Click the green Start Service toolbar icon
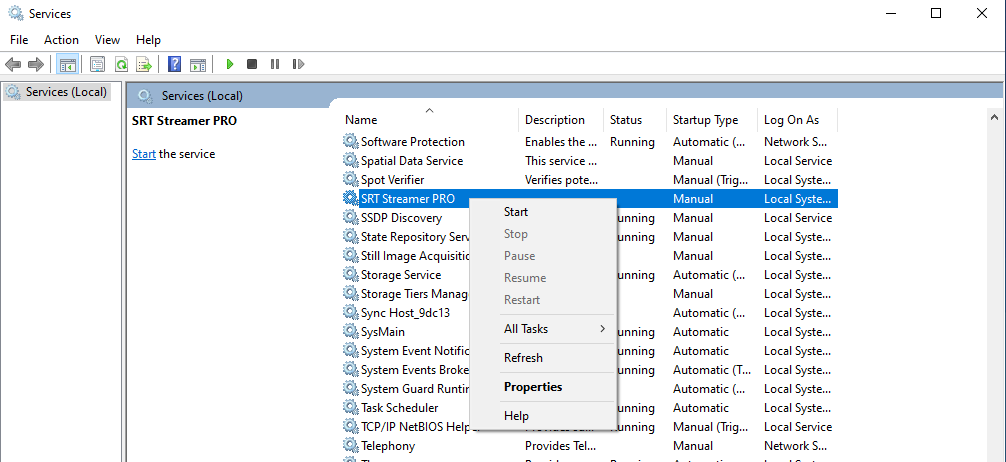Image resolution: width=1006 pixels, height=462 pixels. 230,64
